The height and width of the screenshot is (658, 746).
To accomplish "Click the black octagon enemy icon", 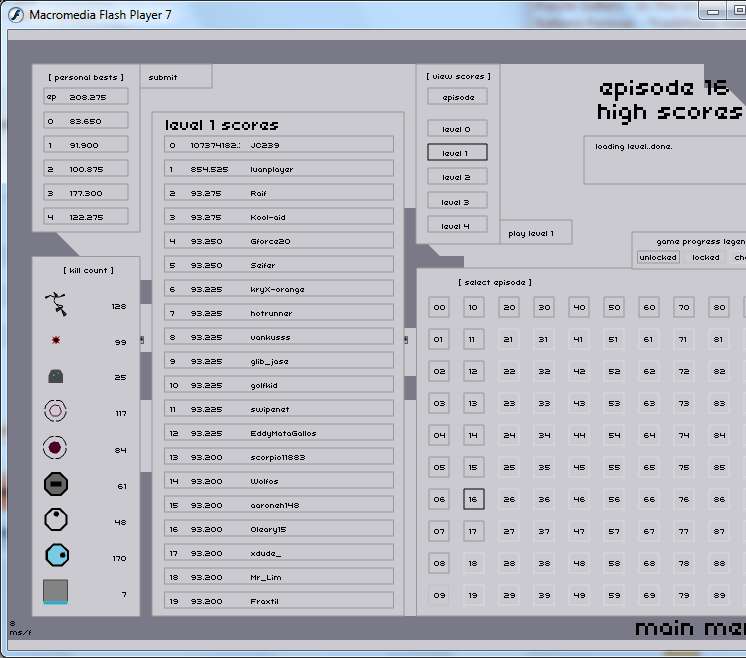I will pos(56,485).
